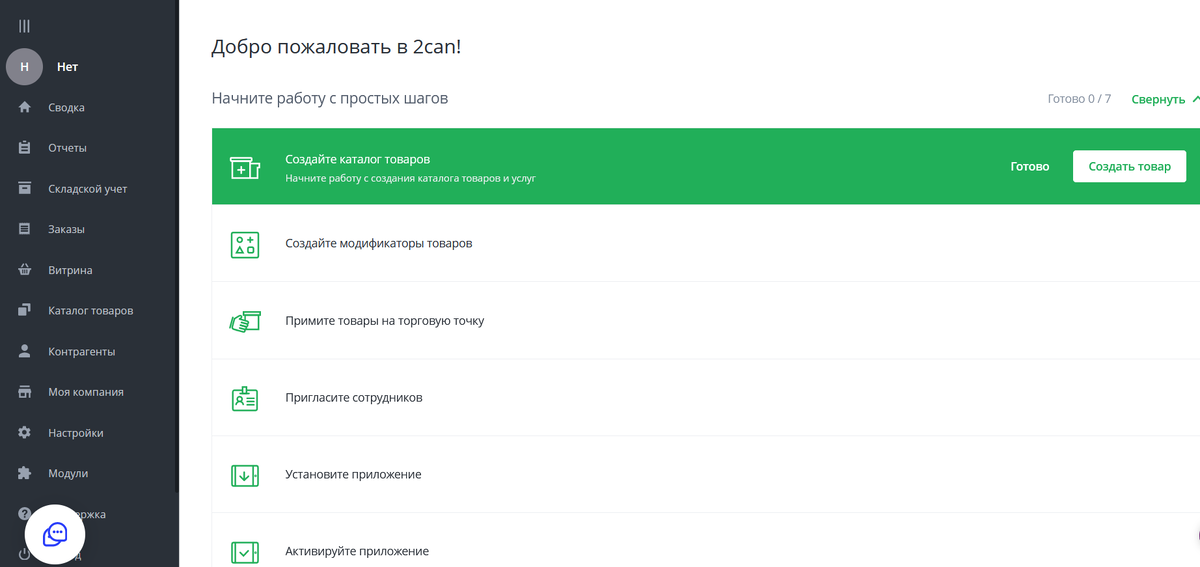Click the Витрина basket icon
Screen dimensions: 1200x567
click(25, 270)
